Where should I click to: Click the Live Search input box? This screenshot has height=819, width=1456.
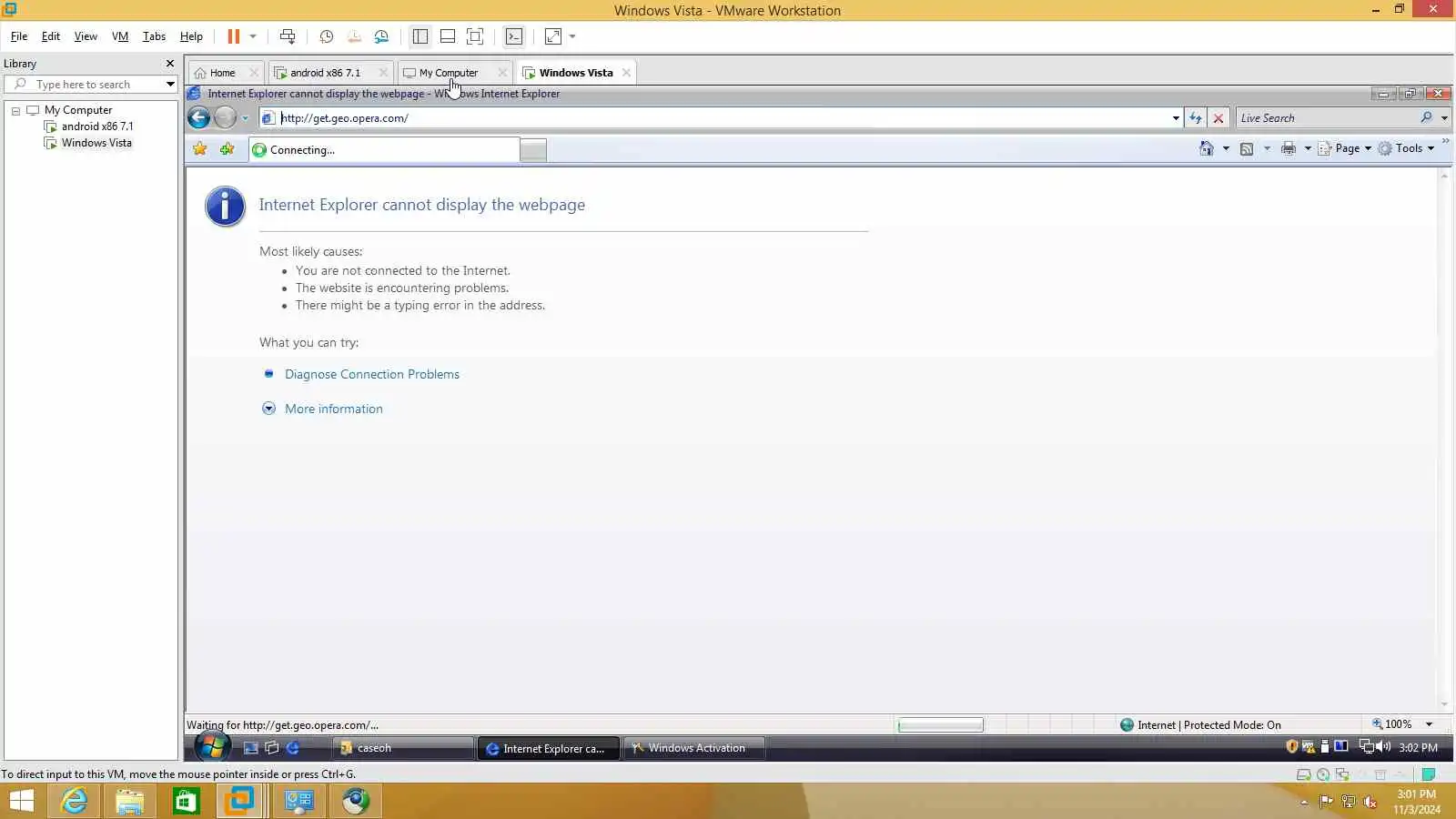pos(1327,118)
